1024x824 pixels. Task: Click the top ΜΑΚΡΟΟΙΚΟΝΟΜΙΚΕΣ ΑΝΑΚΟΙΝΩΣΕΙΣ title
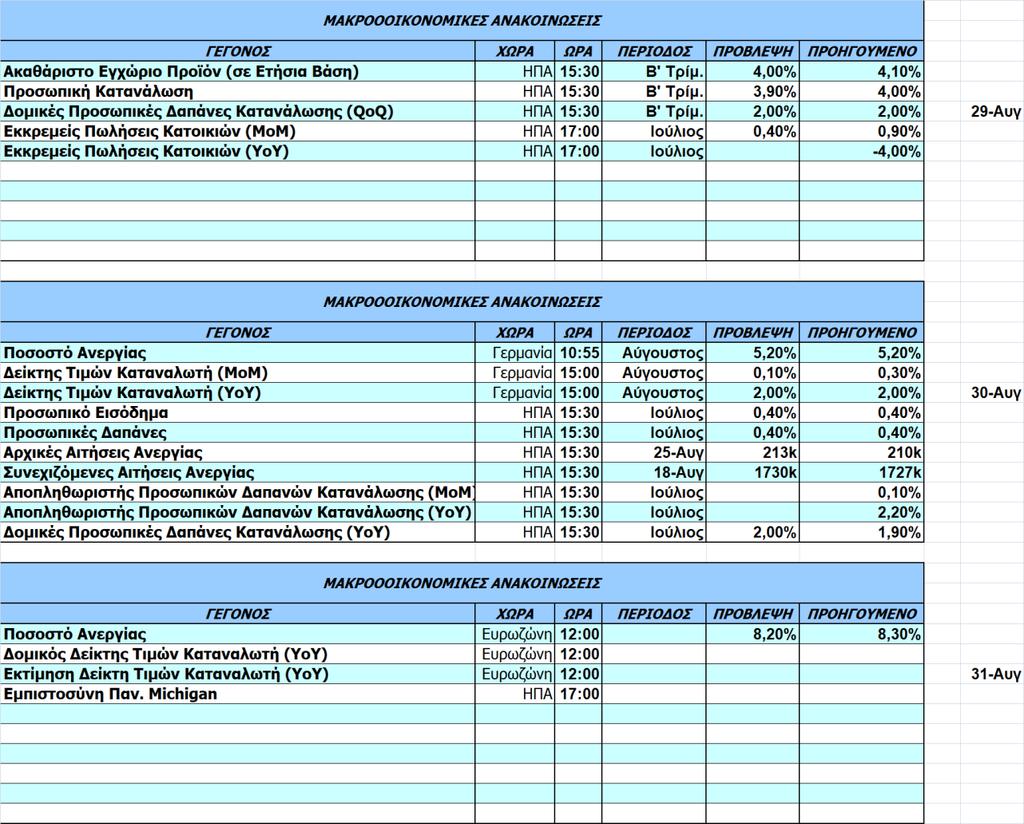[462, 20]
